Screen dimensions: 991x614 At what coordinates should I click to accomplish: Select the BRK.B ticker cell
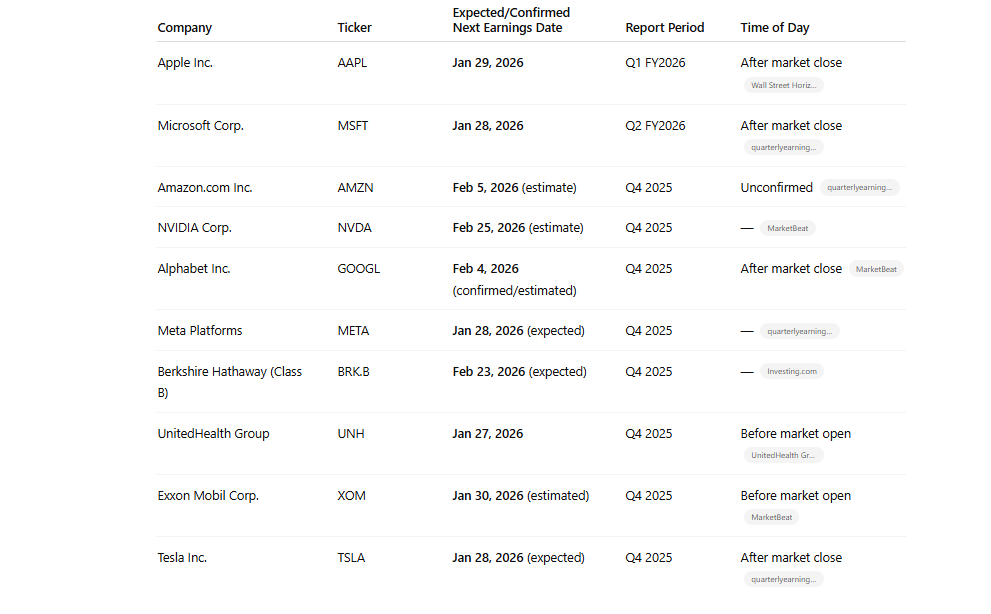[x=353, y=372]
